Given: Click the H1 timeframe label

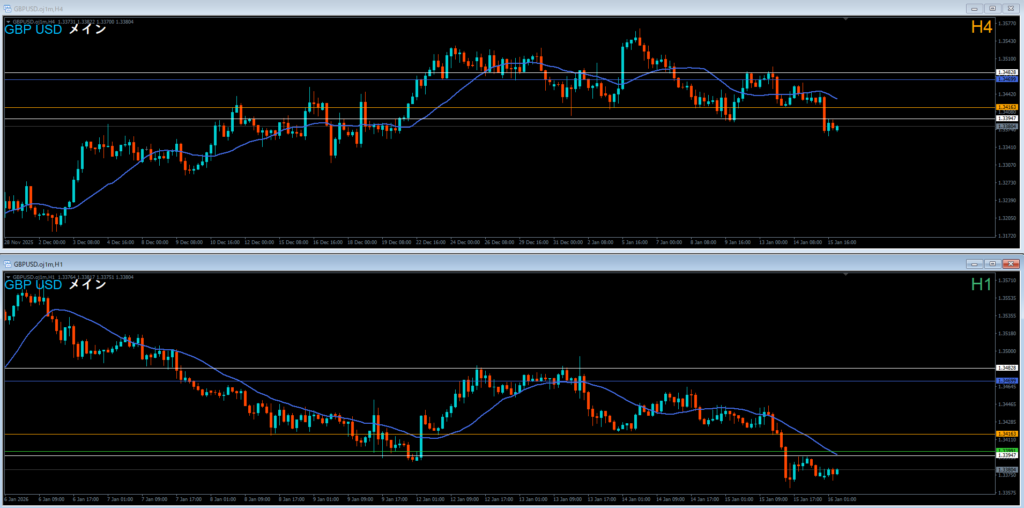Looking at the screenshot, I should 981,285.
